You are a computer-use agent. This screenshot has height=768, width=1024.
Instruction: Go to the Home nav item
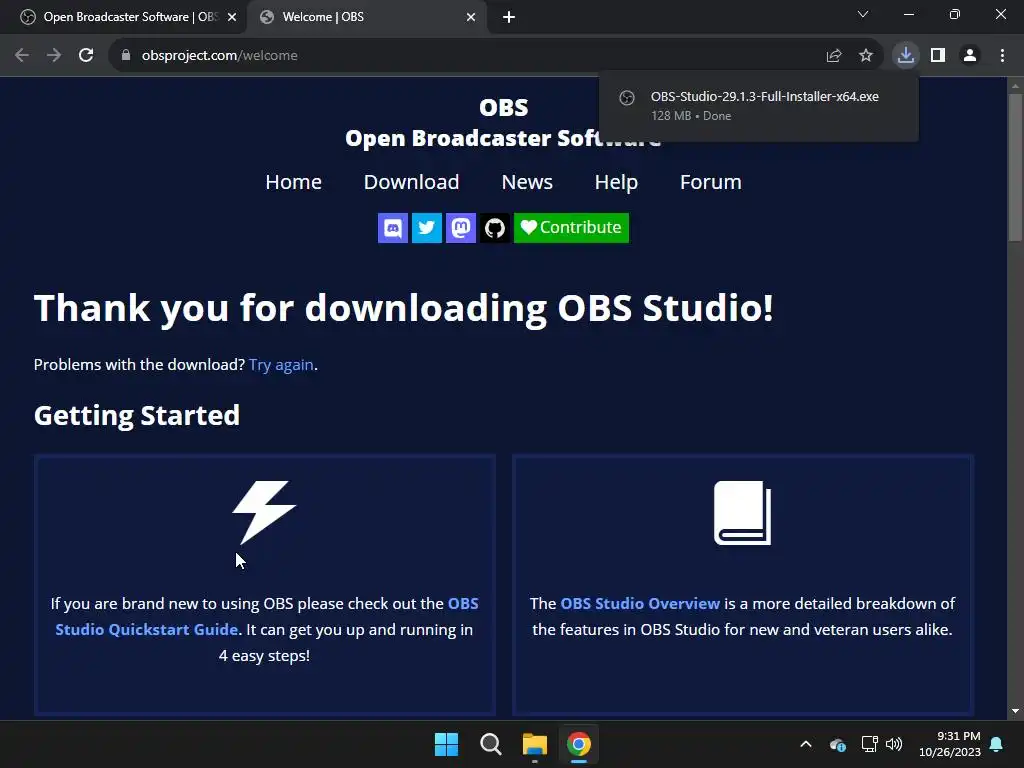(x=293, y=182)
